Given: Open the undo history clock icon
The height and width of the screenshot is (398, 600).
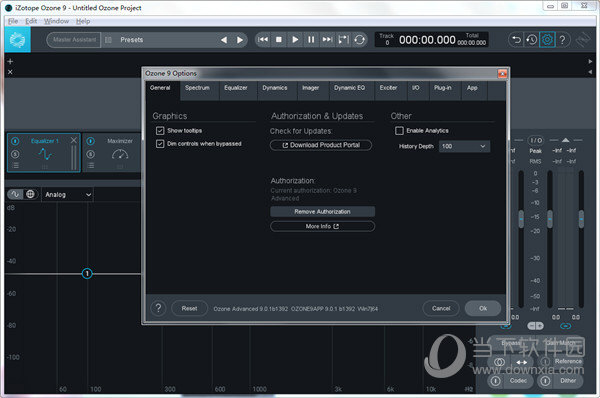Looking at the screenshot, I should tap(532, 39).
